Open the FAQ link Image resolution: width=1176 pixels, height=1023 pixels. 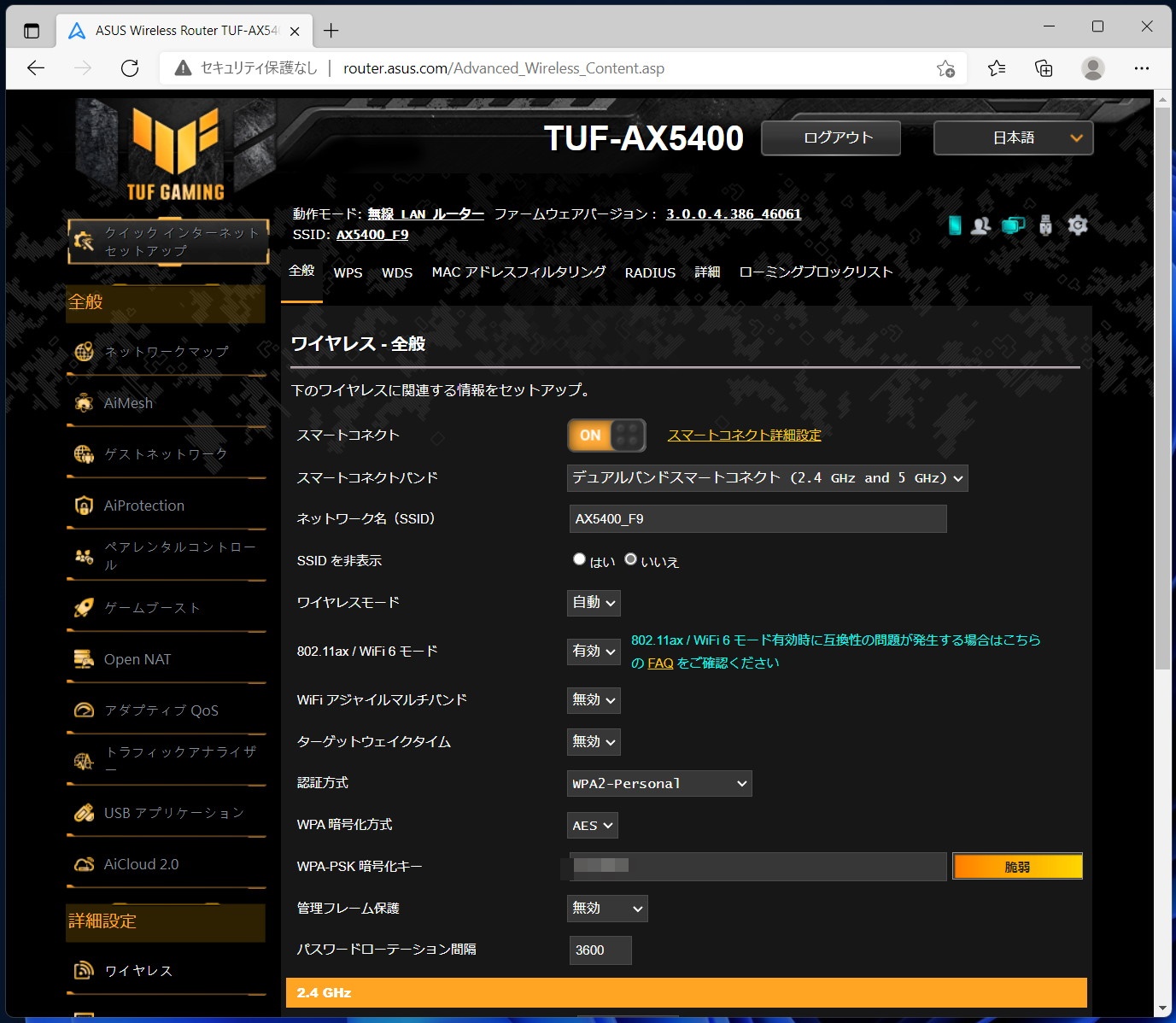pyautogui.click(x=660, y=663)
